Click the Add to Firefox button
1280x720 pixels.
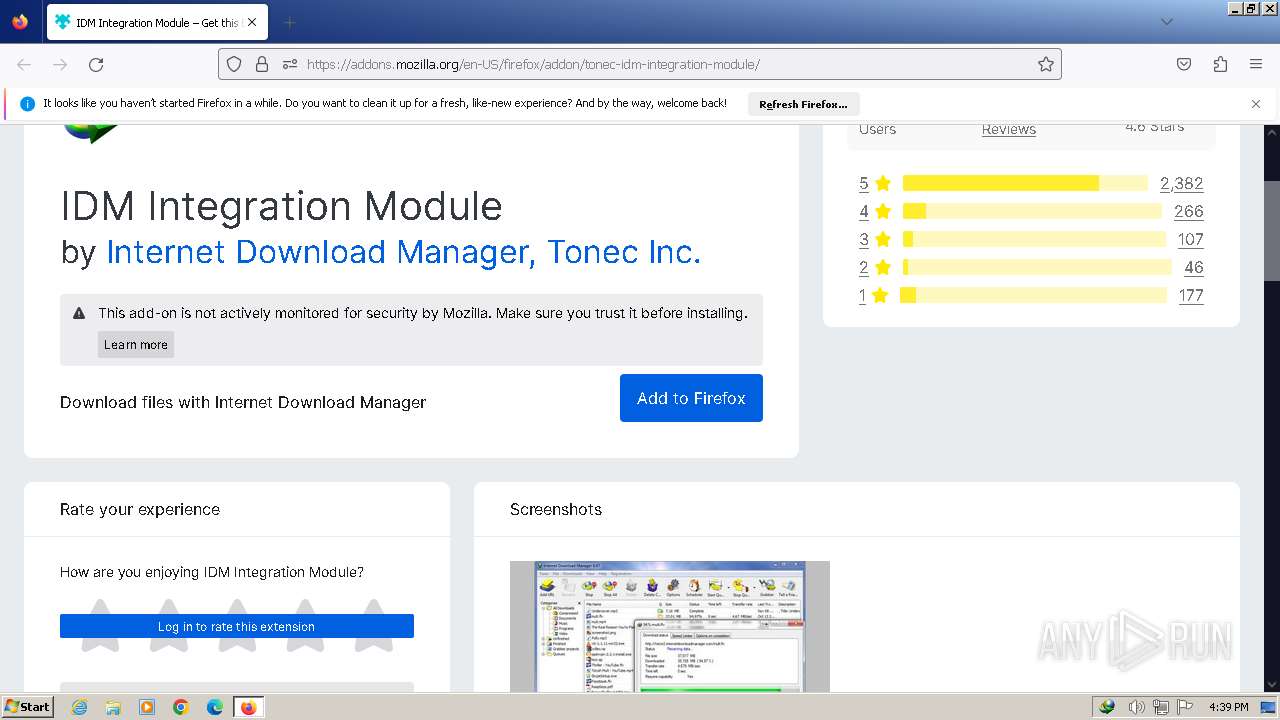tap(691, 398)
